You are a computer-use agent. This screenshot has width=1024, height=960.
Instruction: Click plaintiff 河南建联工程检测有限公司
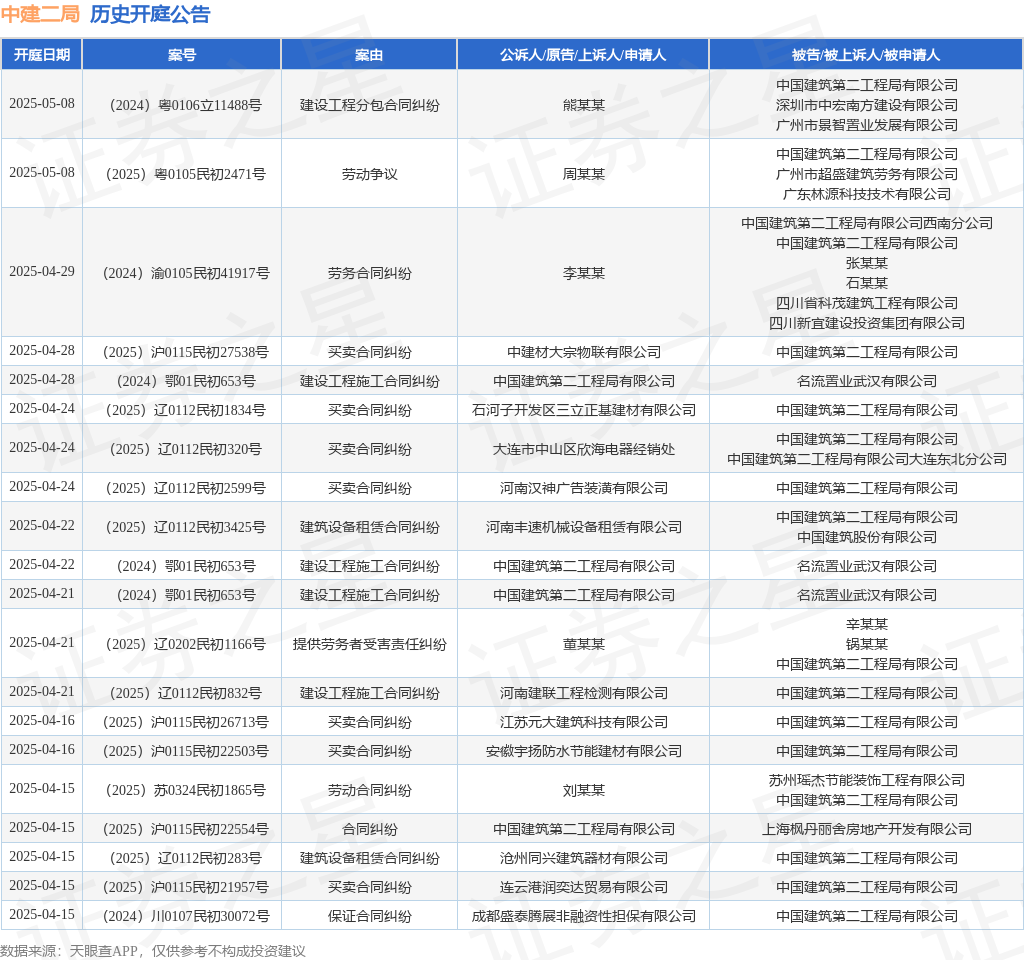coord(584,693)
